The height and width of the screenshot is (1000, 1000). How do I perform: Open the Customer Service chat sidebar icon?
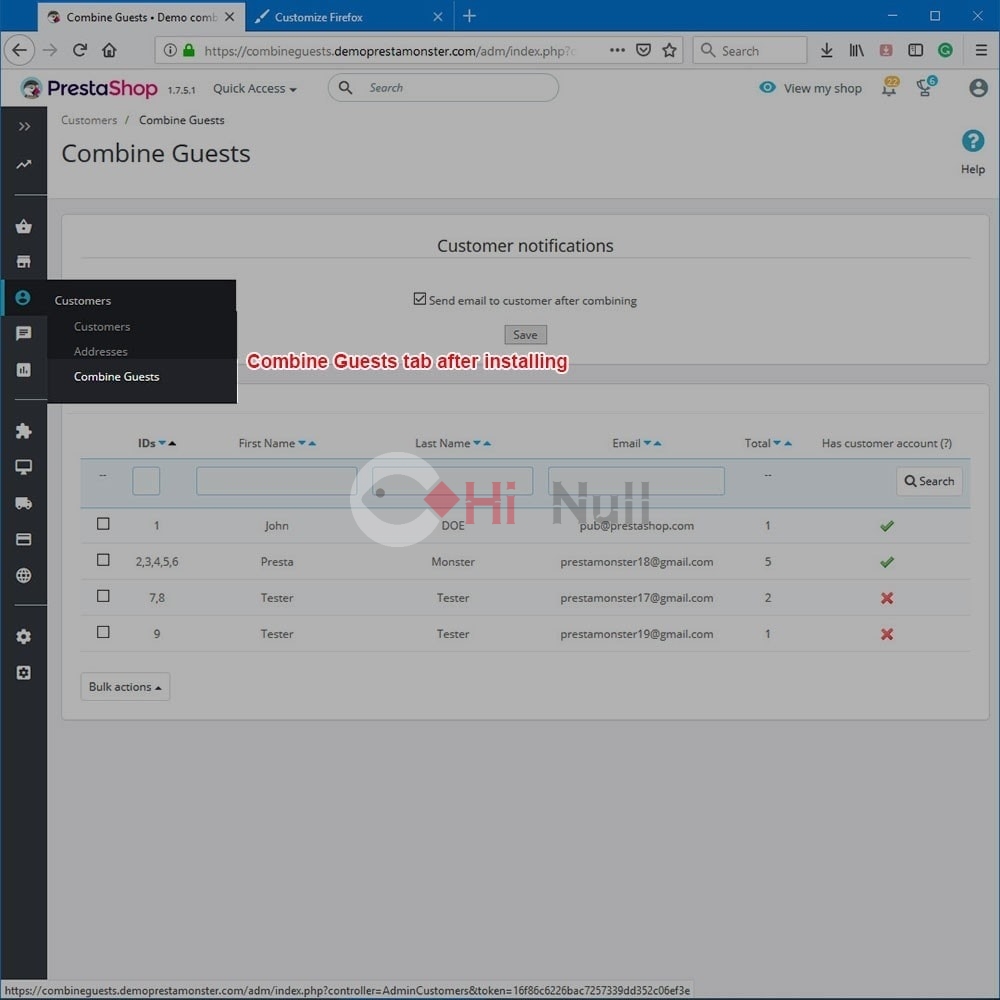coord(24,334)
